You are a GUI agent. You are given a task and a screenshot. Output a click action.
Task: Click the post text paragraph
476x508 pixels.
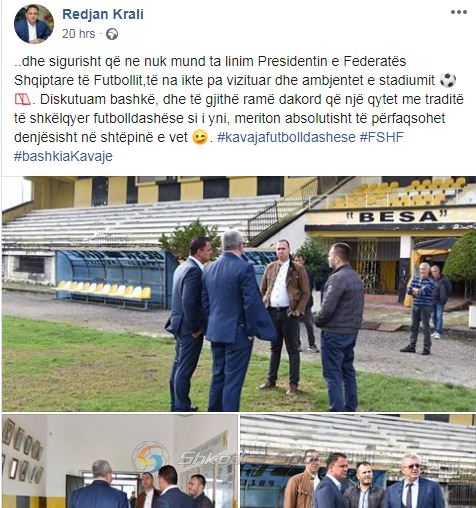[239, 109]
